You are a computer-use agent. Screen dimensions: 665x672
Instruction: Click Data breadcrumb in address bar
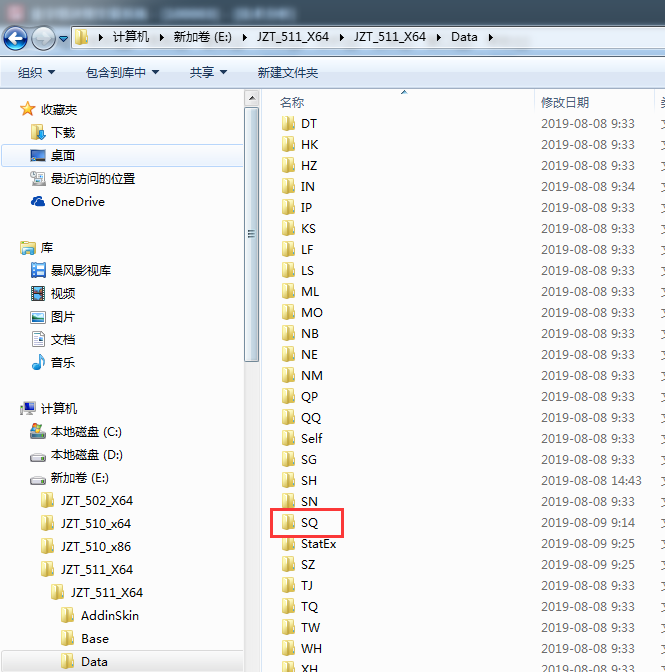click(464, 37)
